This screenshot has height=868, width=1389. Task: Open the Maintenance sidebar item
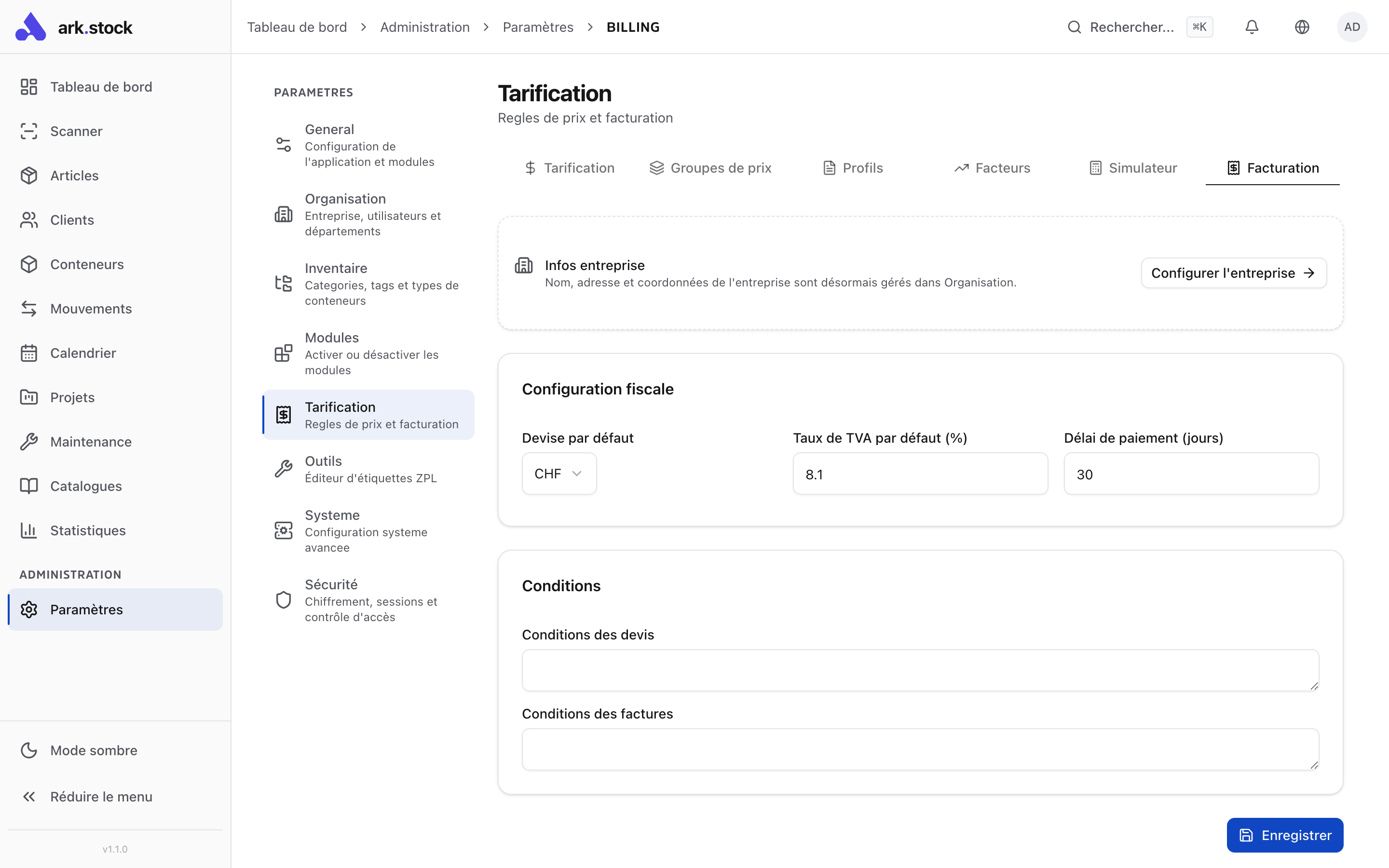[91, 441]
